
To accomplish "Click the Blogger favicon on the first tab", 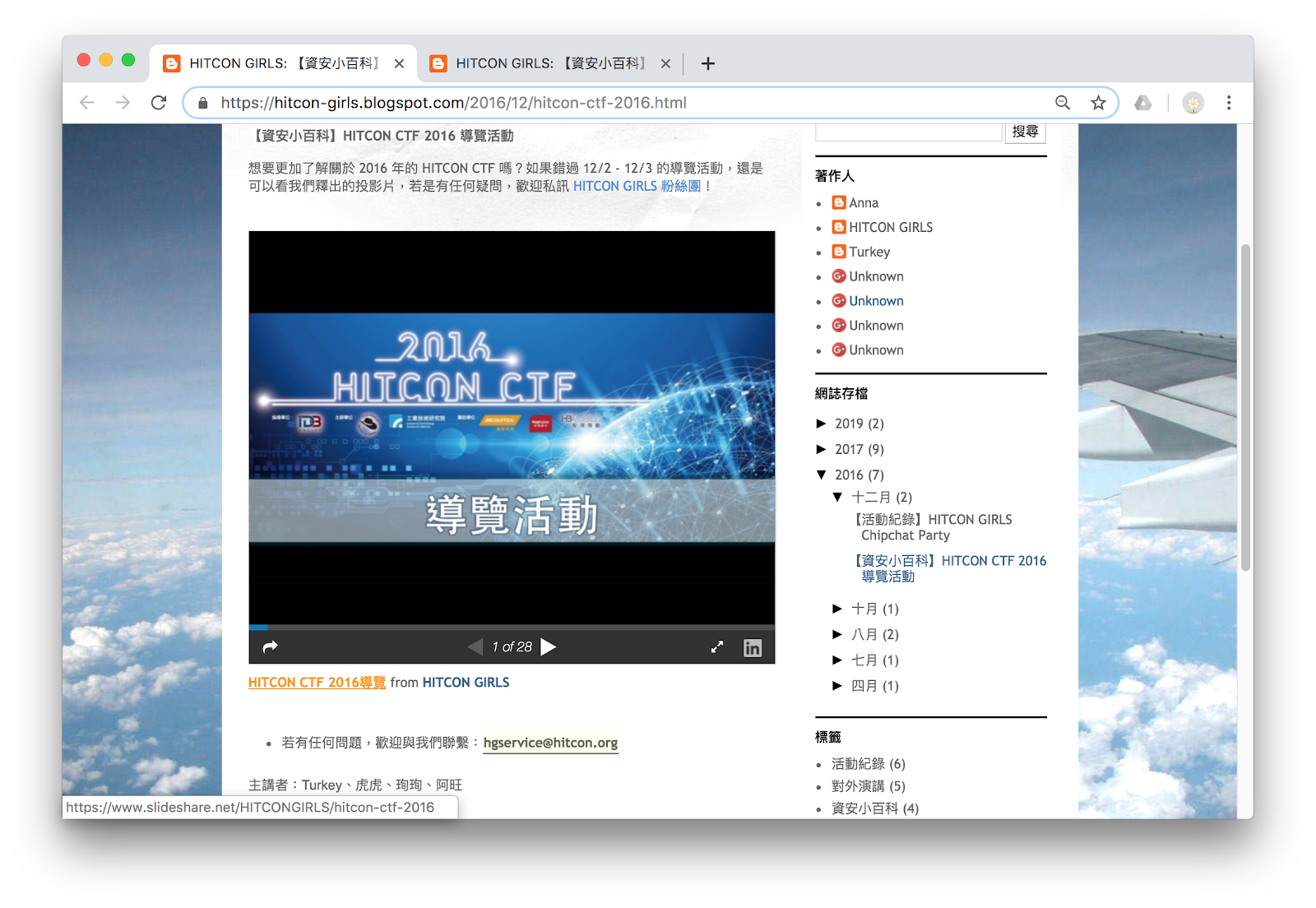I will click(172, 63).
